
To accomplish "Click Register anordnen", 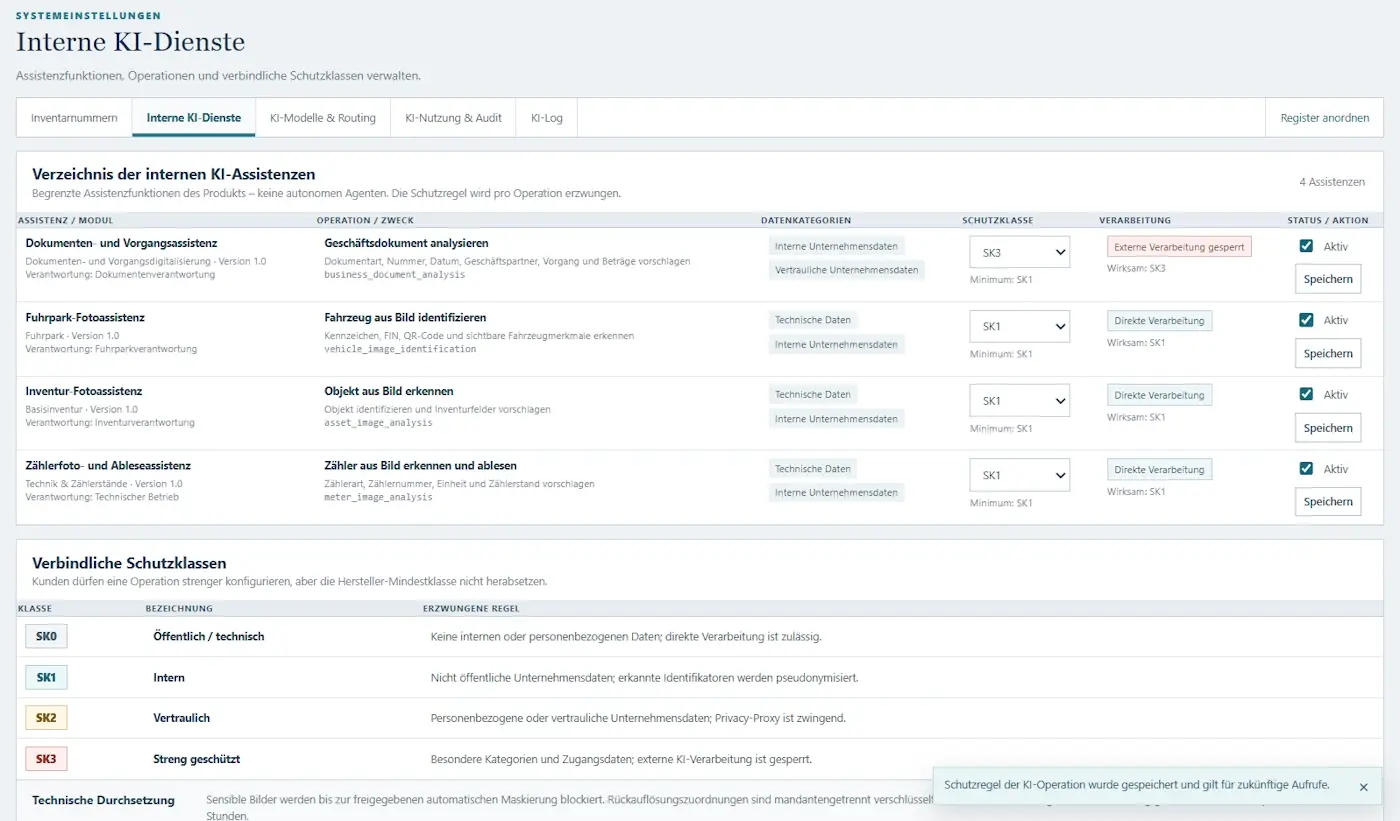I will coord(1325,118).
